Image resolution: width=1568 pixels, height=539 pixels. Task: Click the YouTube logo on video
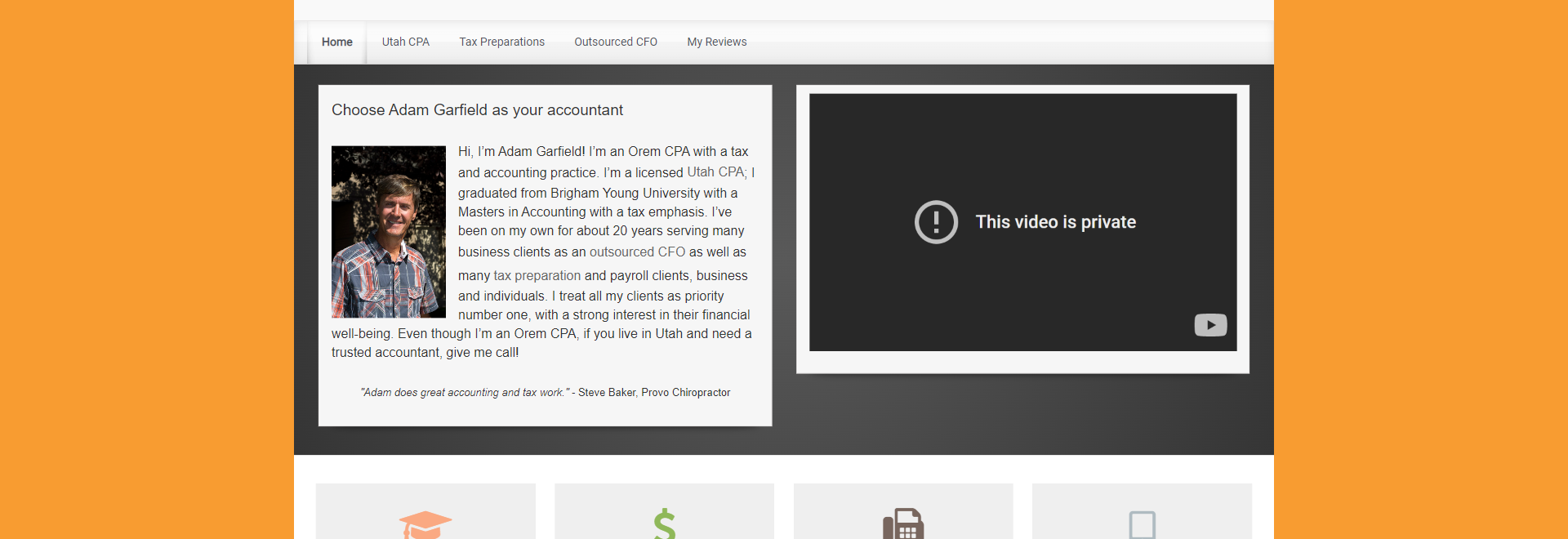coord(1210,325)
